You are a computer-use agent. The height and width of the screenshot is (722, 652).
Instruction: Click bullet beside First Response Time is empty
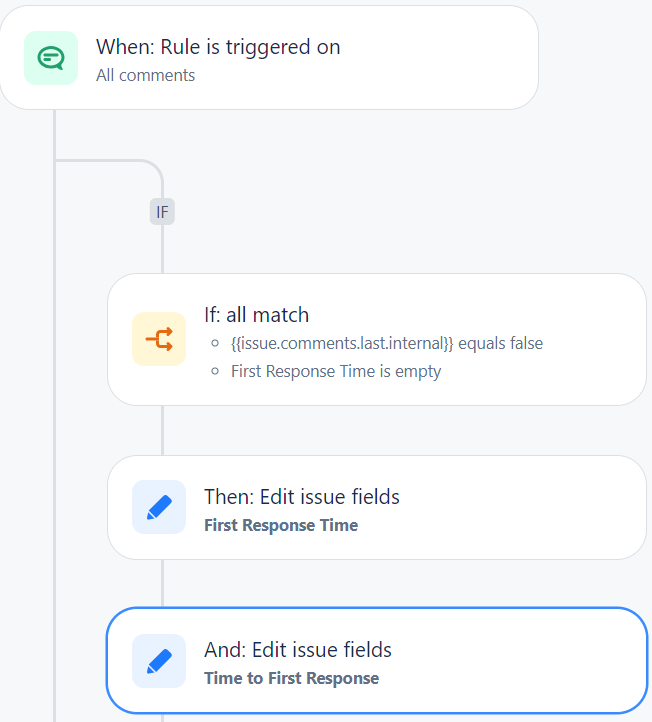tap(215, 371)
